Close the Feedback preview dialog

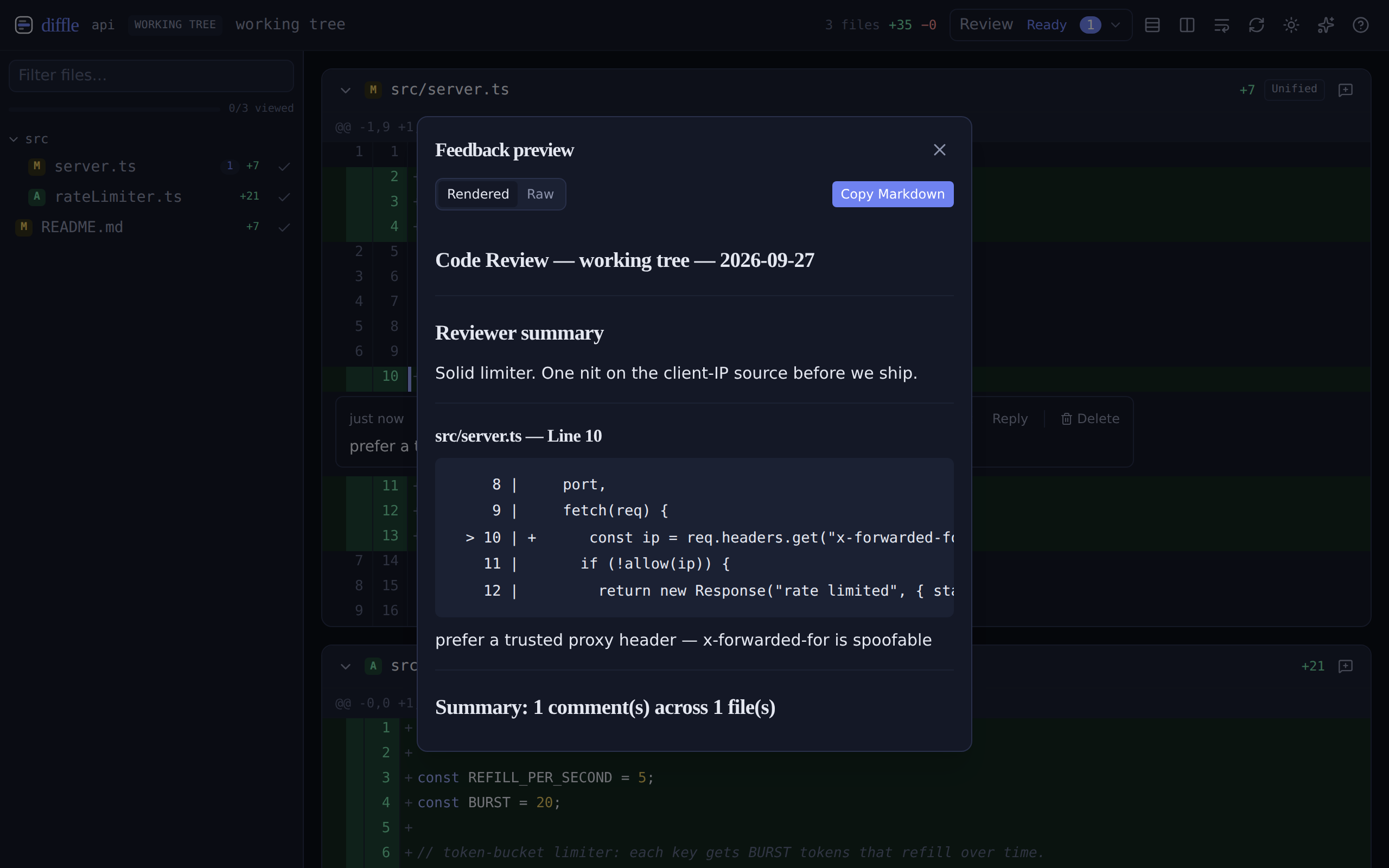940,150
